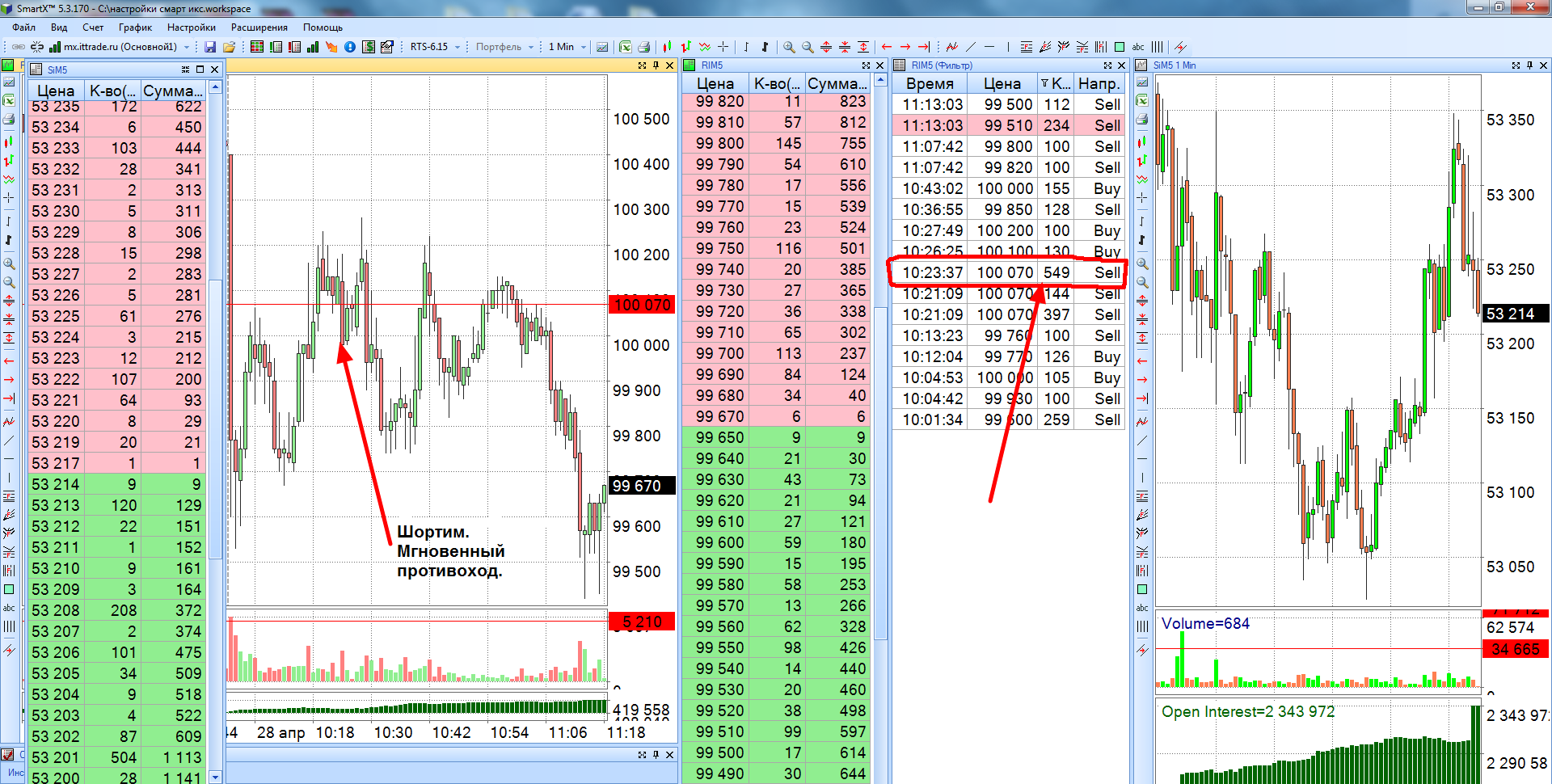The image size is (1552, 784).
Task: Select the green rectangle tool in the top toolbar
Action: click(1120, 47)
